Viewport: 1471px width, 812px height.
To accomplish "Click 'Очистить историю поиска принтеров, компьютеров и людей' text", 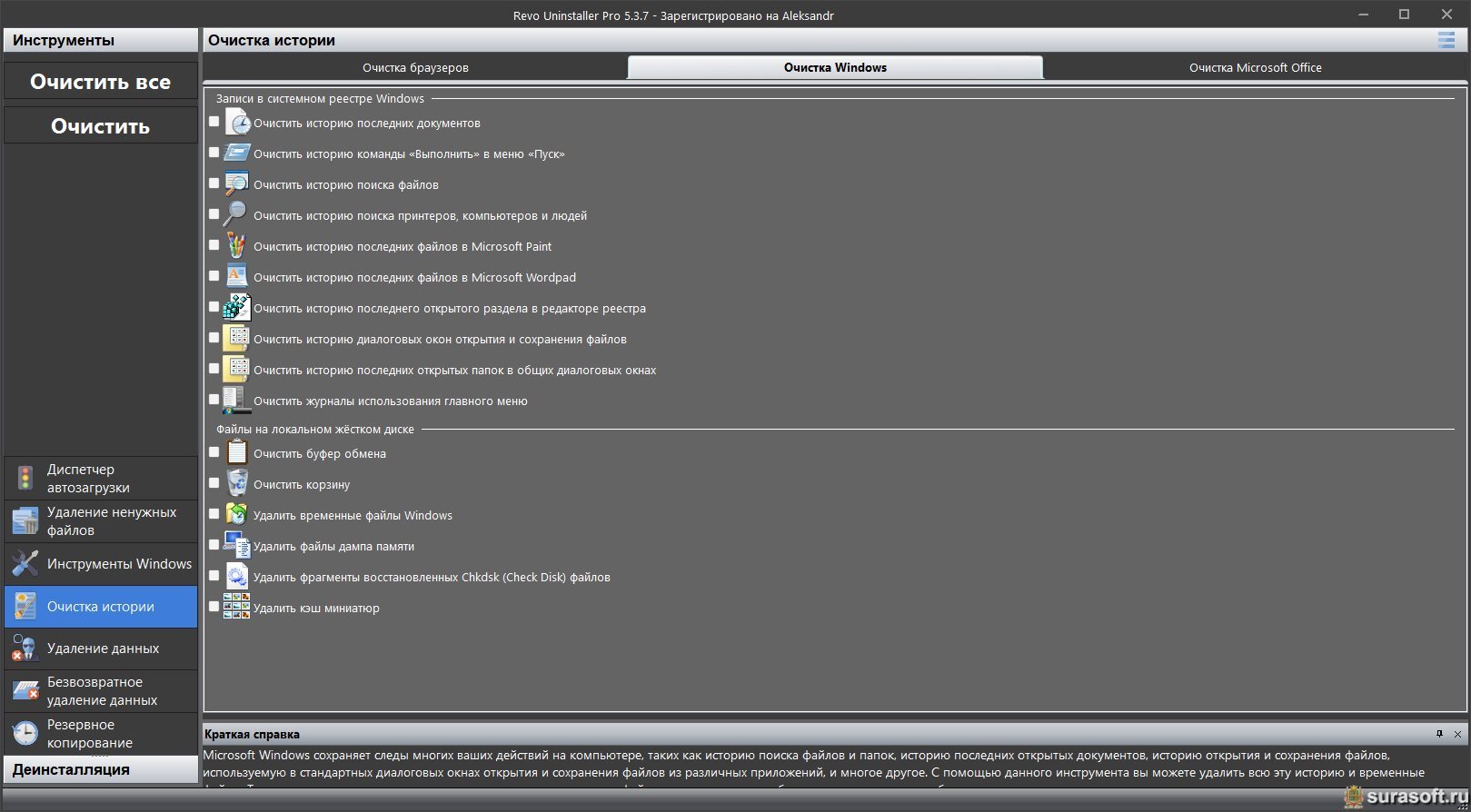I will pyautogui.click(x=420, y=215).
